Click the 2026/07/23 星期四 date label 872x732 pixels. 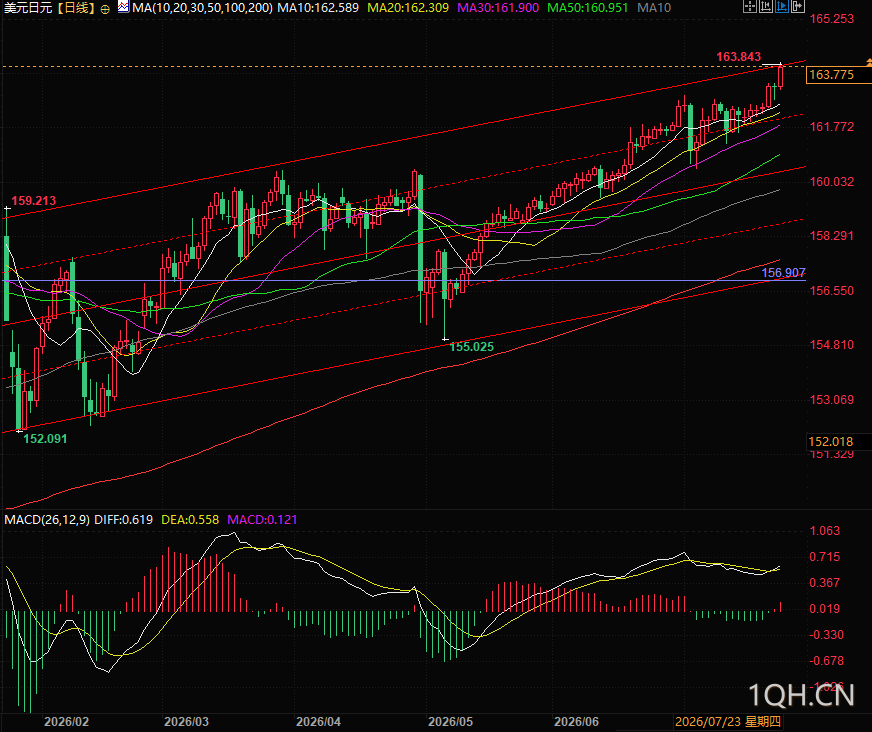(727, 722)
